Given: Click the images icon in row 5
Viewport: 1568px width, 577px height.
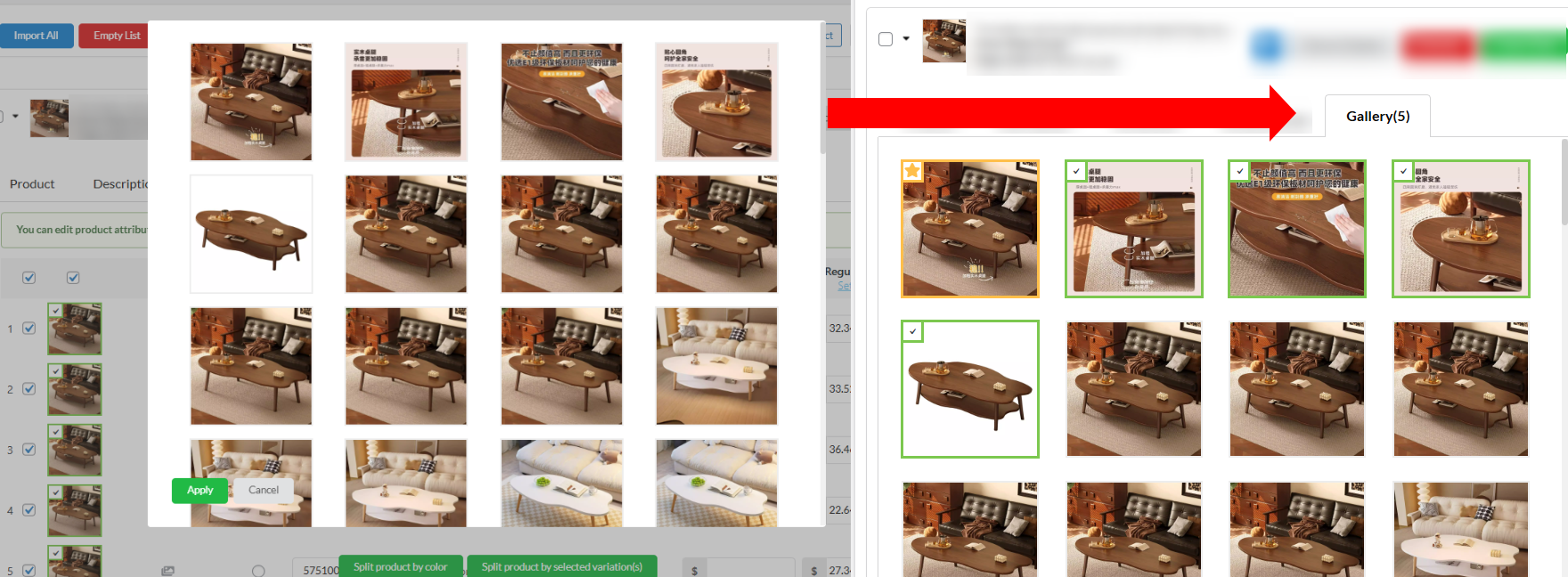Looking at the screenshot, I should 167,571.
